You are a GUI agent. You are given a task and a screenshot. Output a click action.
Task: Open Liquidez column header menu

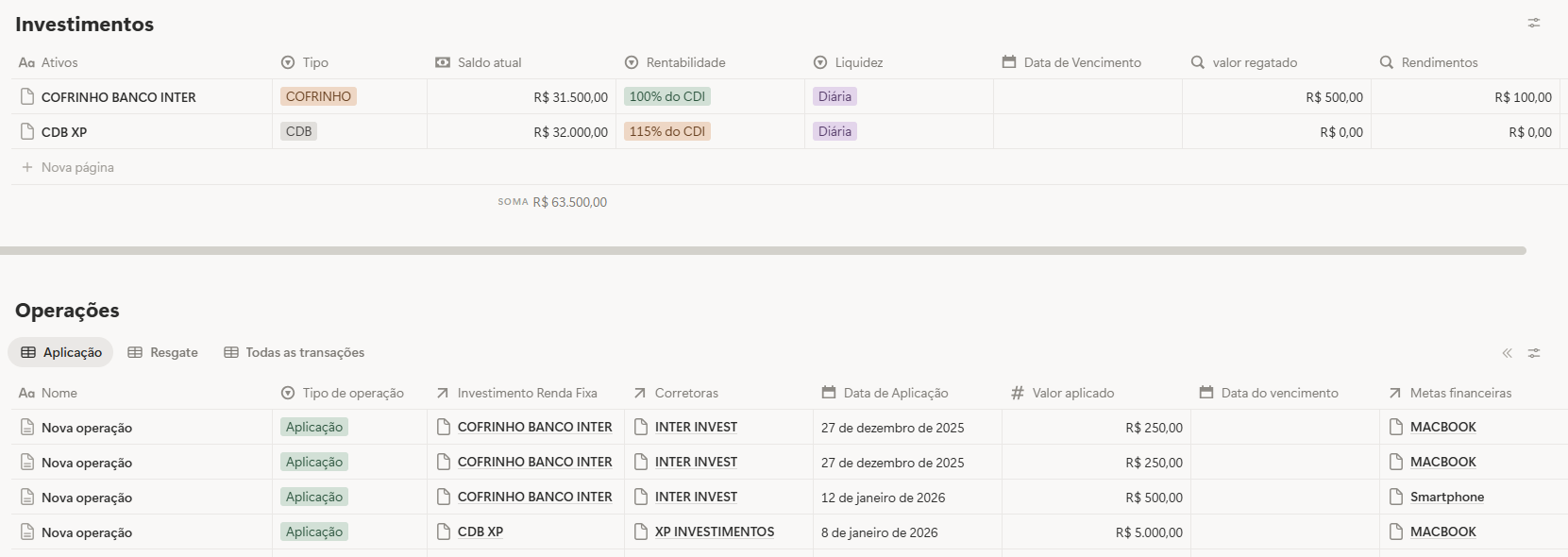click(858, 62)
